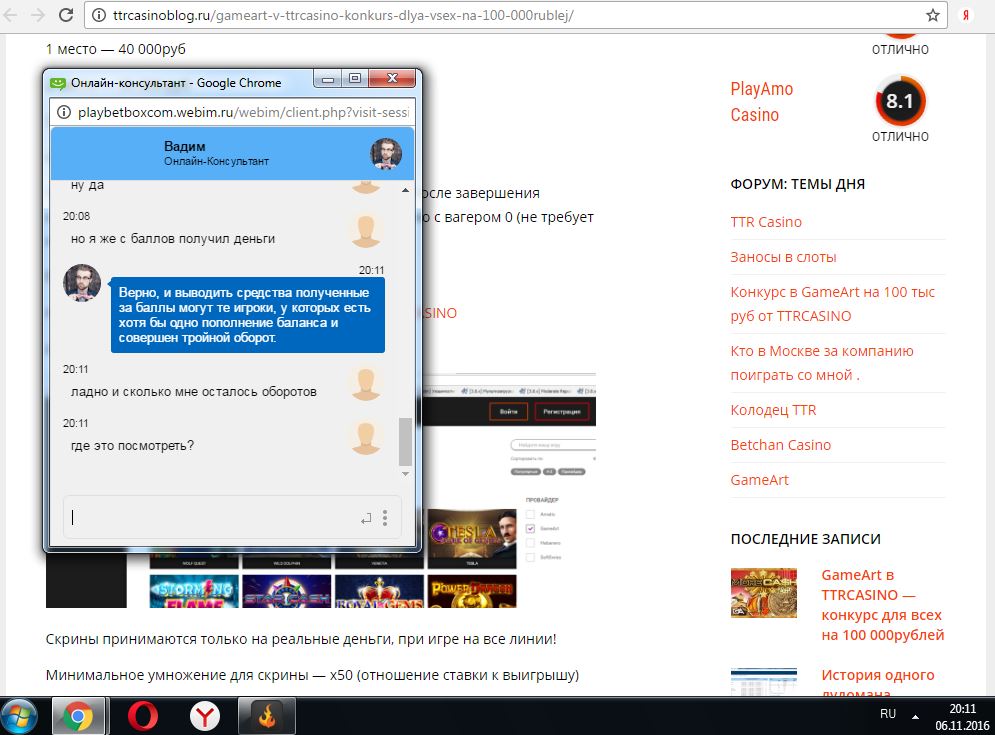This screenshot has width=995, height=735.
Task: Open the GameArt в TTRCASINO recent post
Action: click(x=882, y=605)
